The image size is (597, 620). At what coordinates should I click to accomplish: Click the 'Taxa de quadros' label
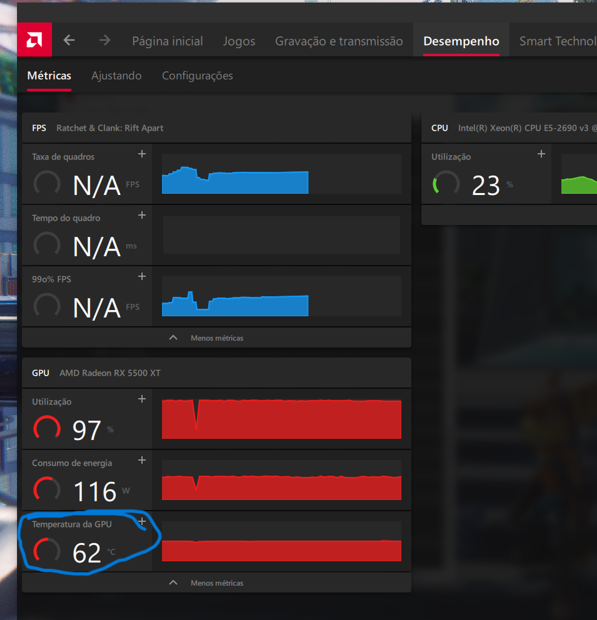[63, 157]
